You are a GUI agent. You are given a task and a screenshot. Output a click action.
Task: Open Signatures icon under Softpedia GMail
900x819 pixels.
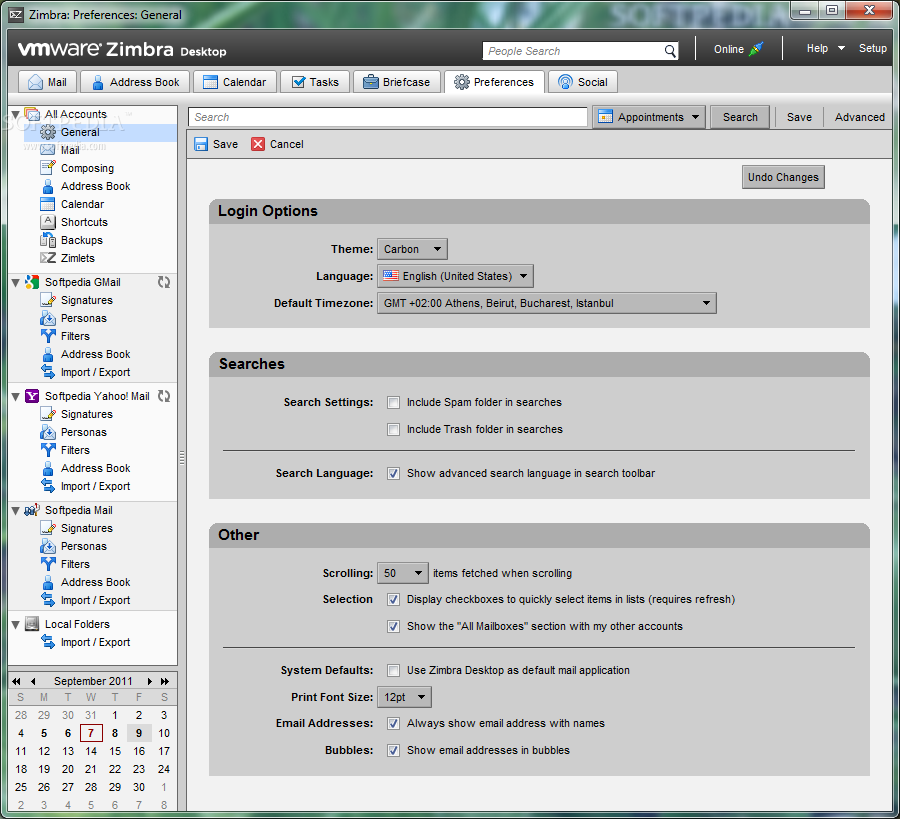[x=48, y=300]
